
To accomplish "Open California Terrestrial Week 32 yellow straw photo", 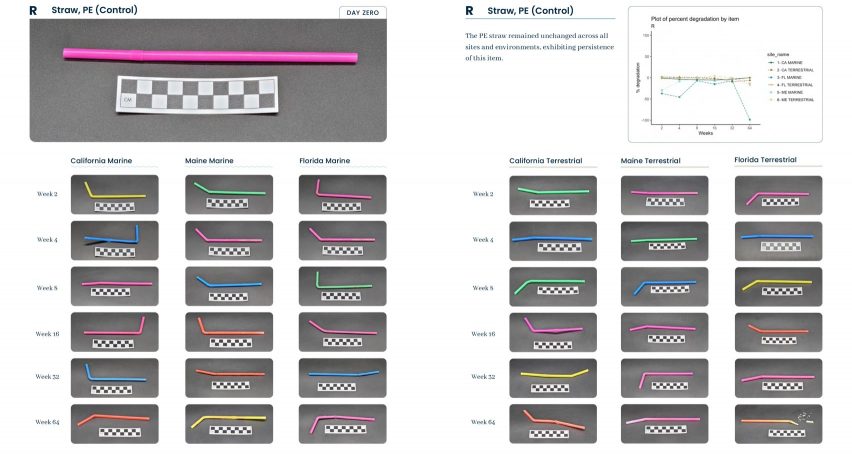I will (553, 378).
